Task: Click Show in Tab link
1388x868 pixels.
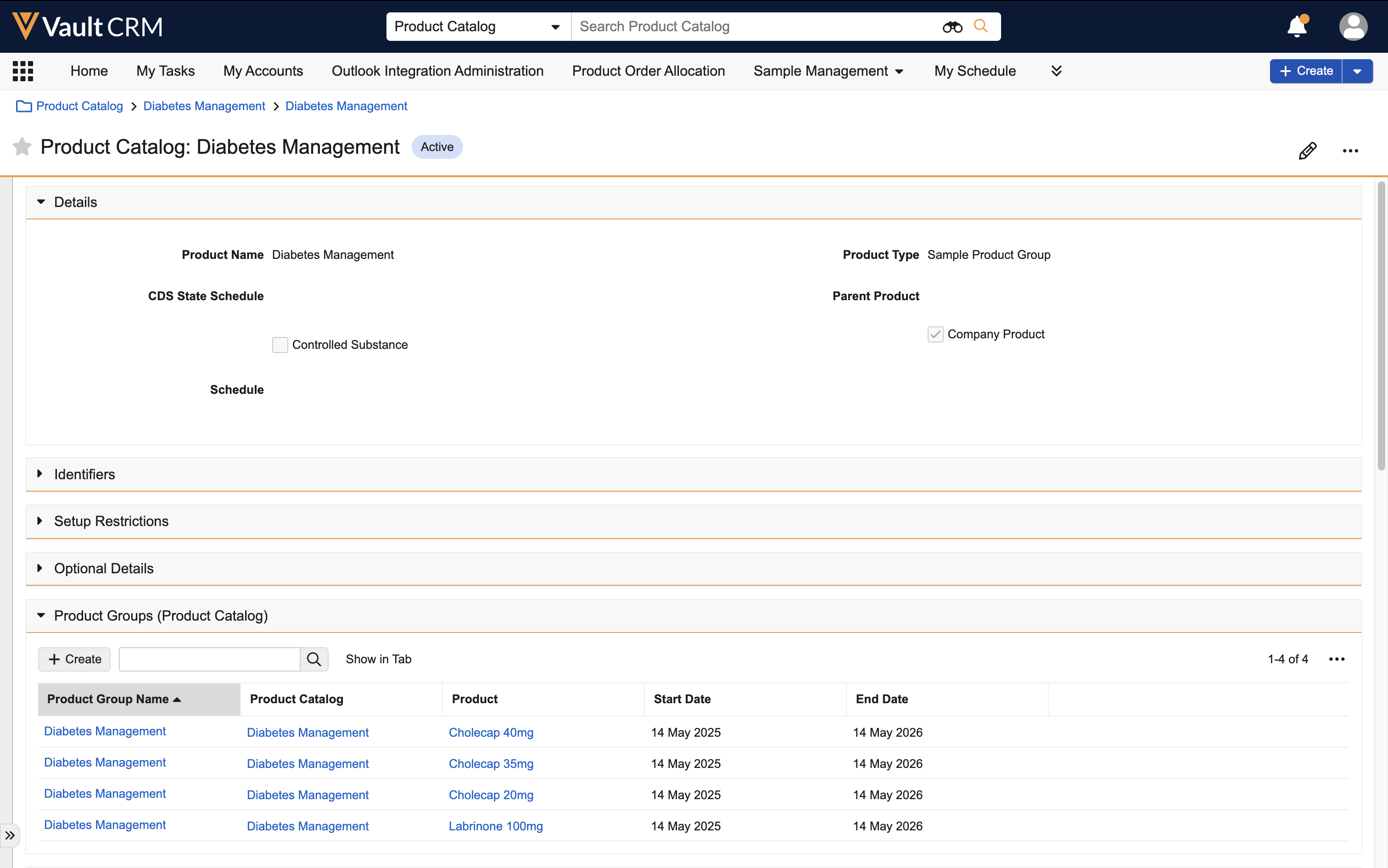Action: (378, 659)
